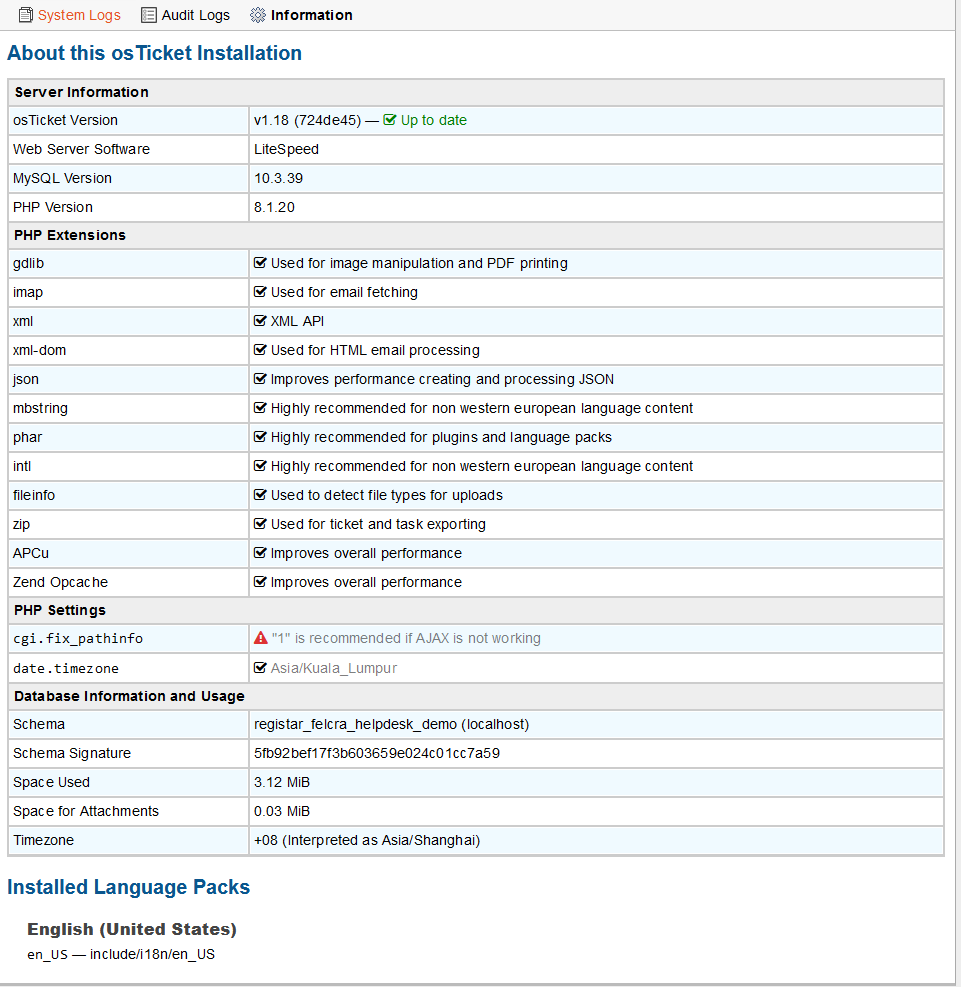Click the json check mark icon
Image resolution: width=961 pixels, height=987 pixels.
260,378
